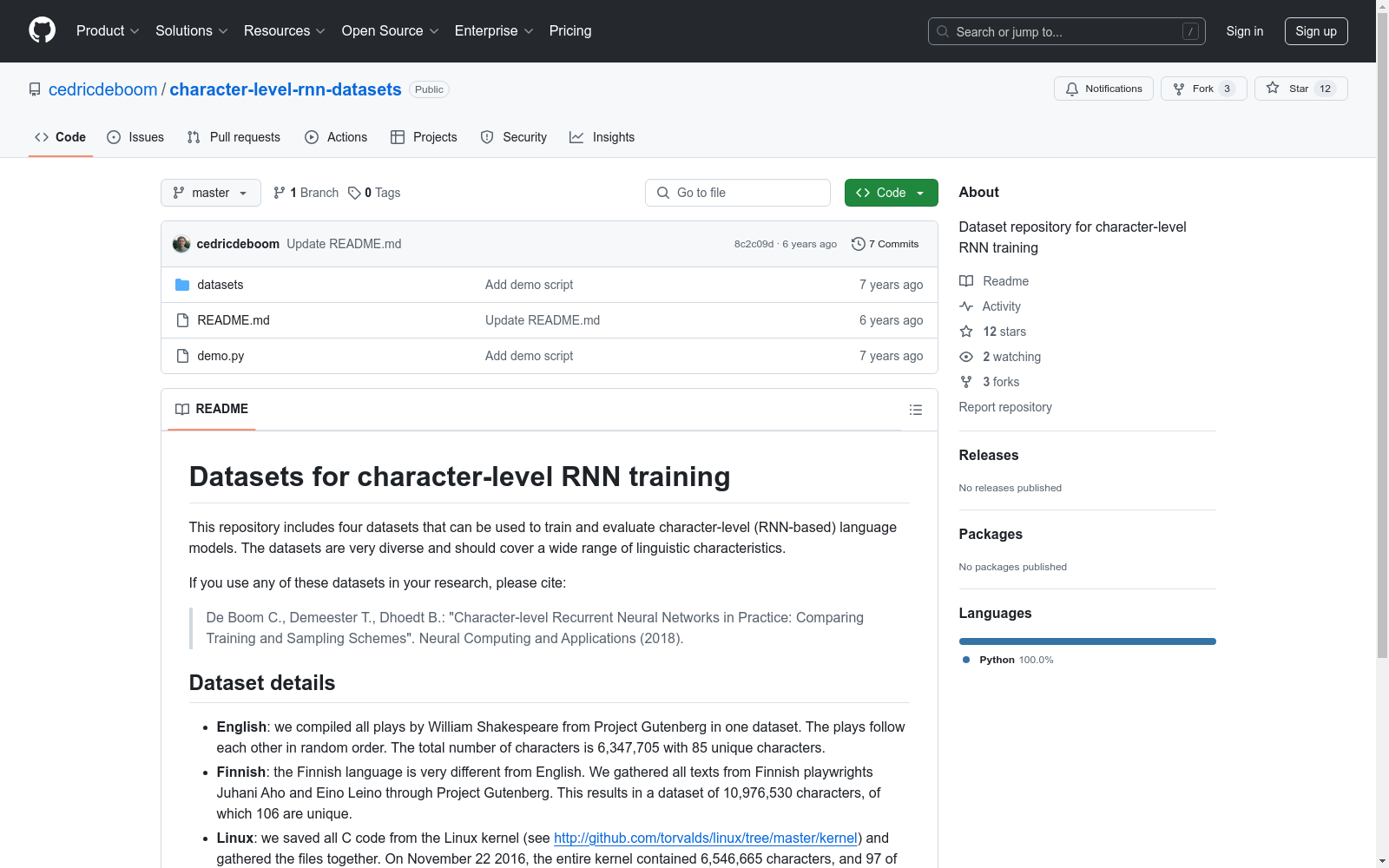Focus the Search or jump to field
Viewport: 1389px width, 868px height.
[x=1067, y=31]
